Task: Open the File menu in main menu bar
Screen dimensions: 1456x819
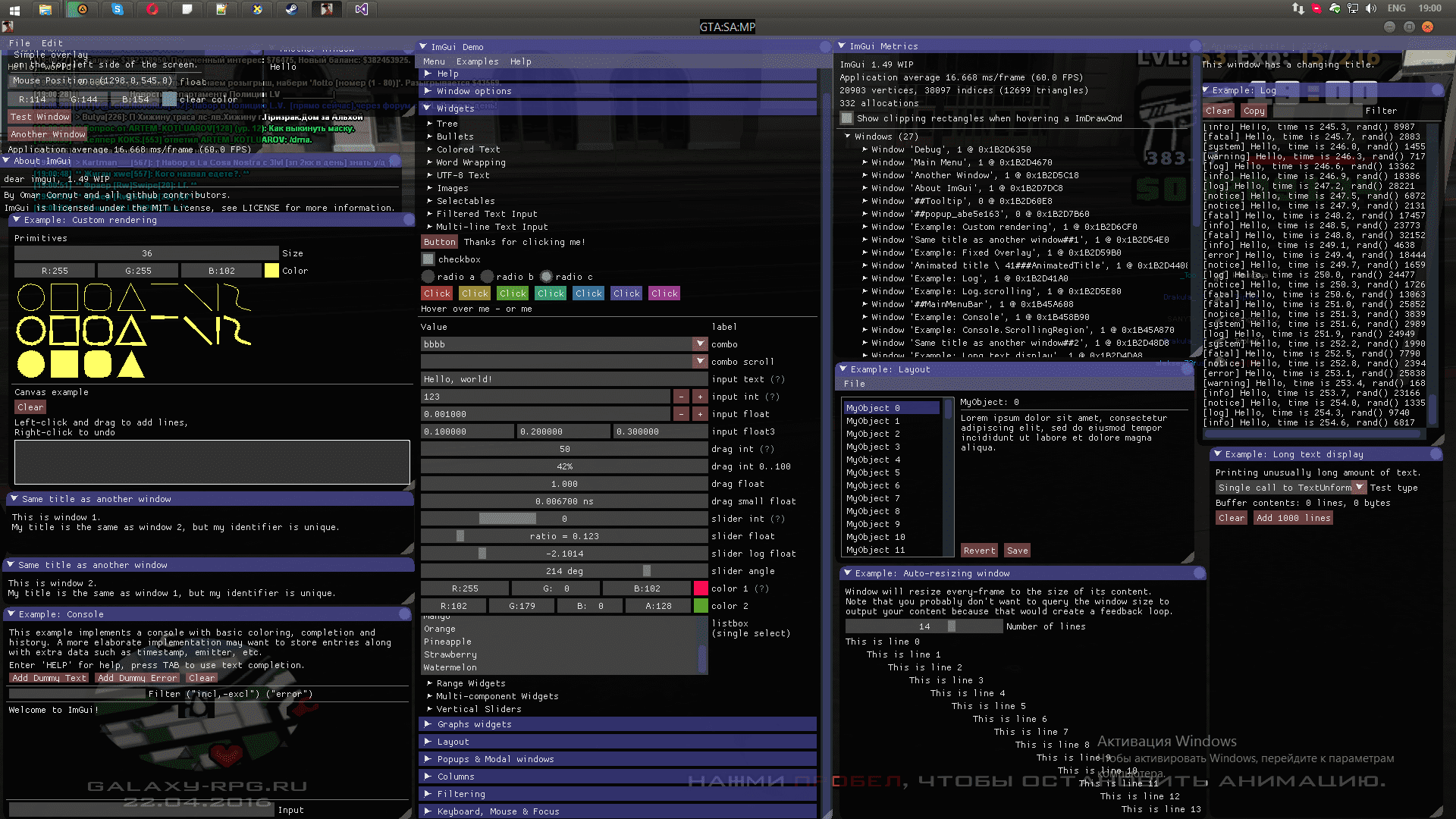Action: [20, 43]
